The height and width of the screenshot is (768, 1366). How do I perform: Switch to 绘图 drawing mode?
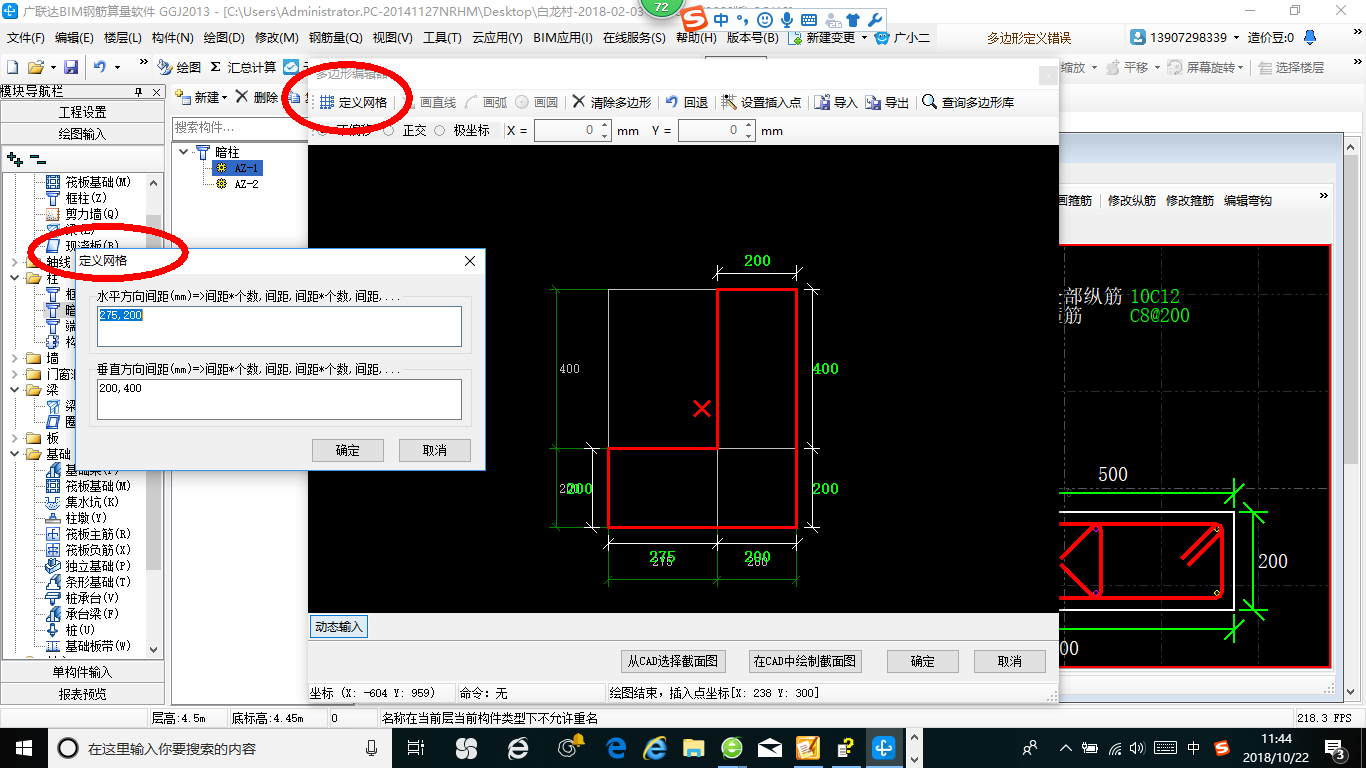(180, 67)
